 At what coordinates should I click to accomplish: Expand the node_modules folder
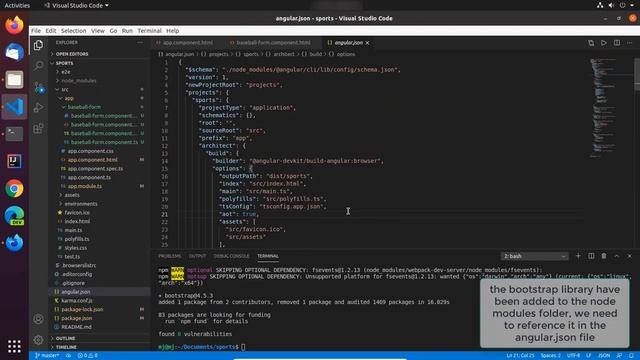pyautogui.click(x=79, y=81)
